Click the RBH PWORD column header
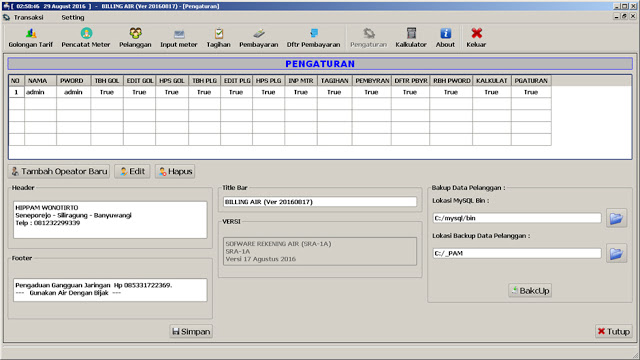This screenshot has height=360, width=640. pyautogui.click(x=451, y=81)
